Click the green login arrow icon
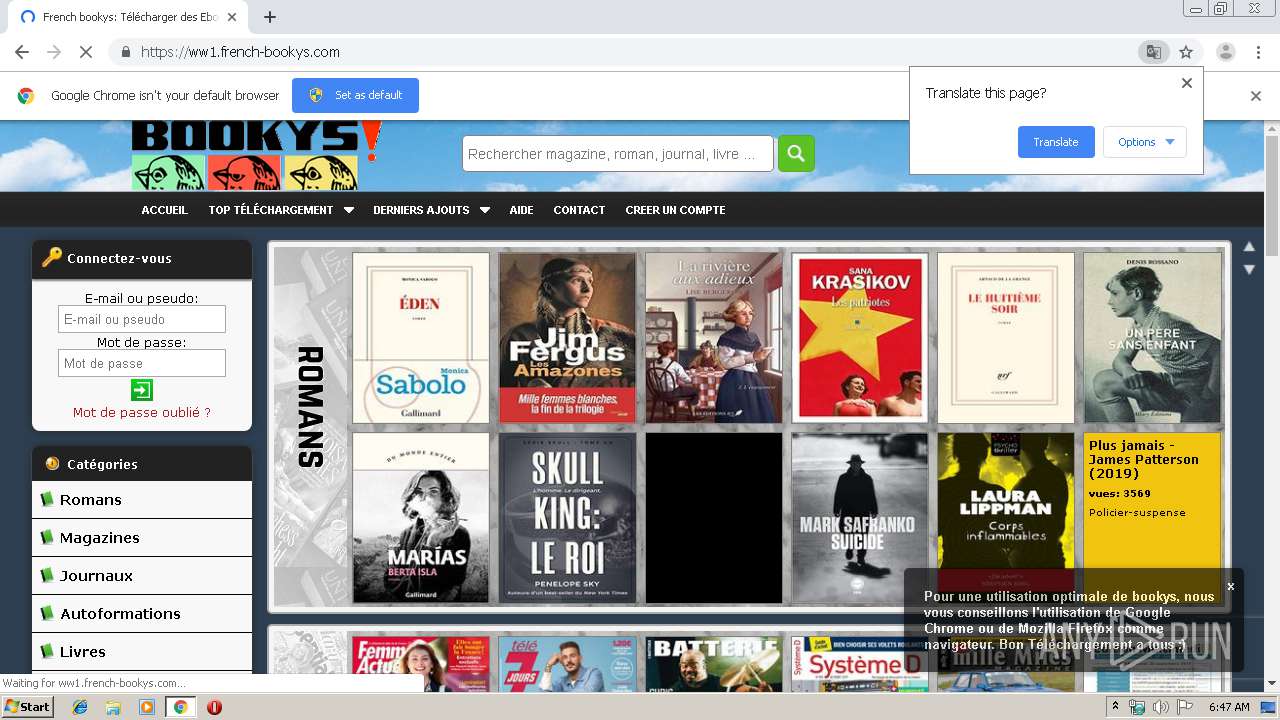 [x=141, y=390]
